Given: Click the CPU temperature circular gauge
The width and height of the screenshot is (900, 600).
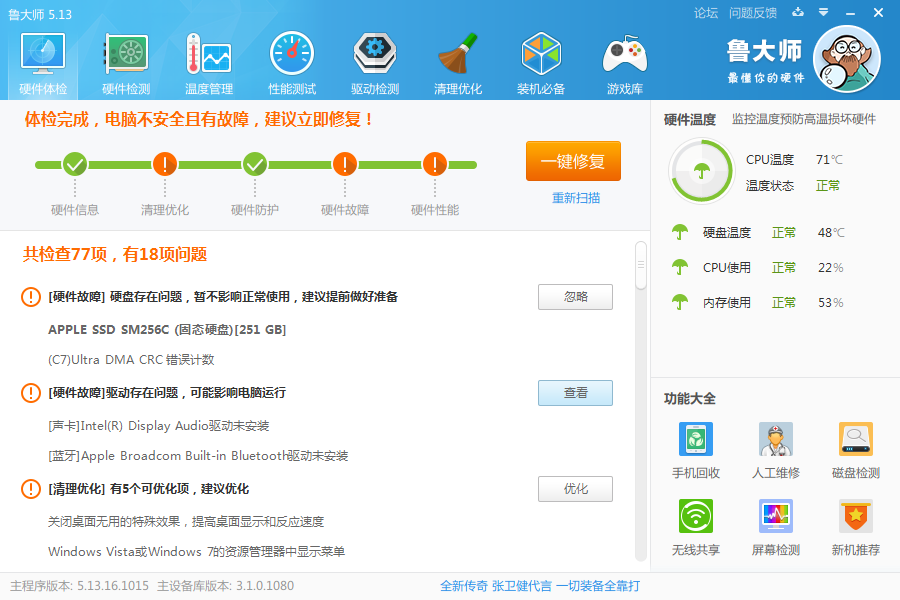Looking at the screenshot, I should click(701, 171).
